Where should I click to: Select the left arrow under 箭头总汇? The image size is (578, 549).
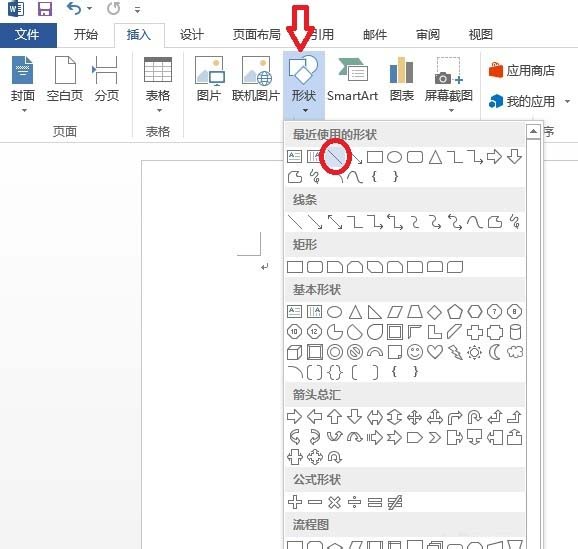(x=314, y=417)
